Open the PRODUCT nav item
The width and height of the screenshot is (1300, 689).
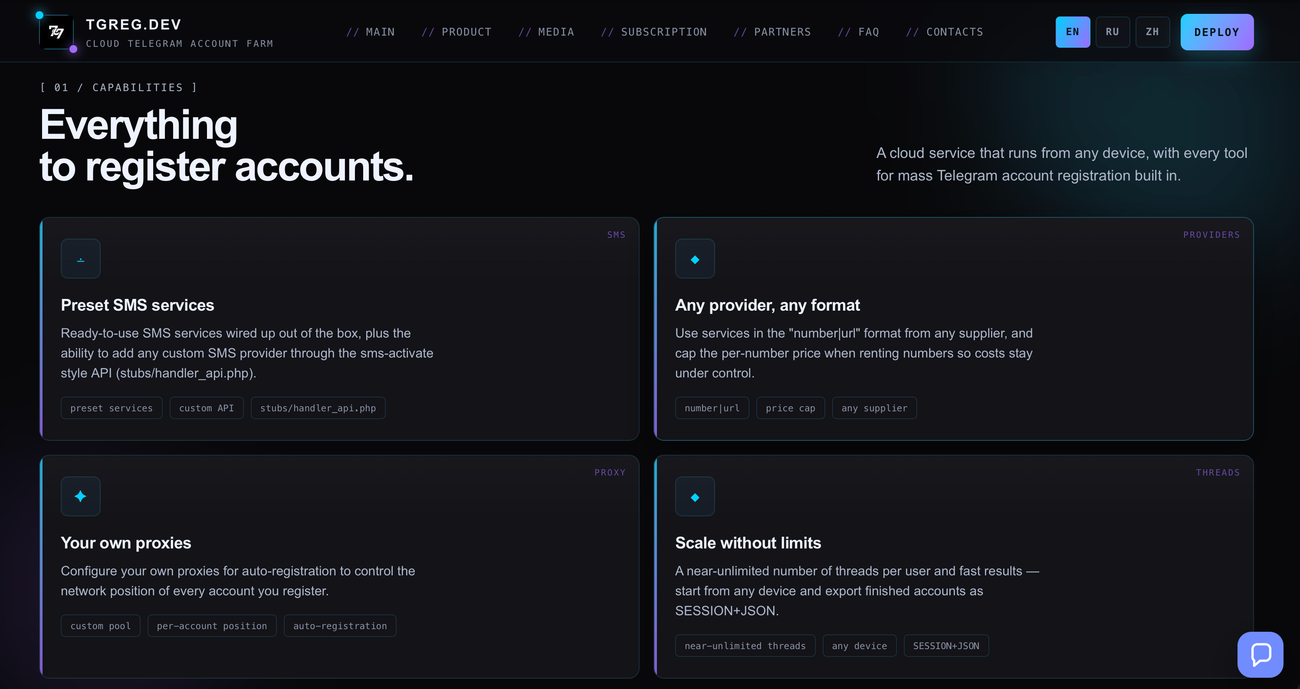click(x=457, y=32)
